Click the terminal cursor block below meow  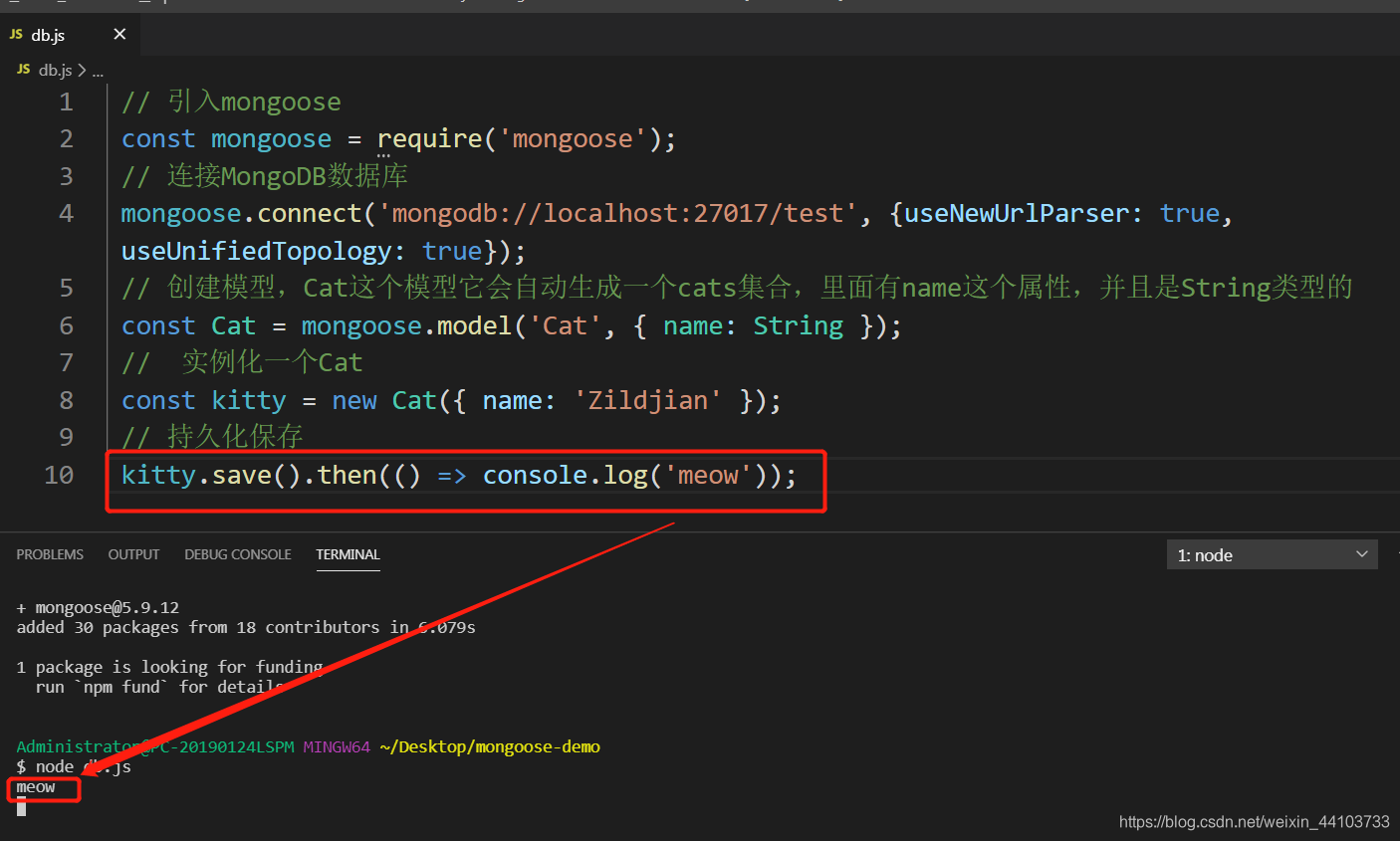(x=21, y=806)
